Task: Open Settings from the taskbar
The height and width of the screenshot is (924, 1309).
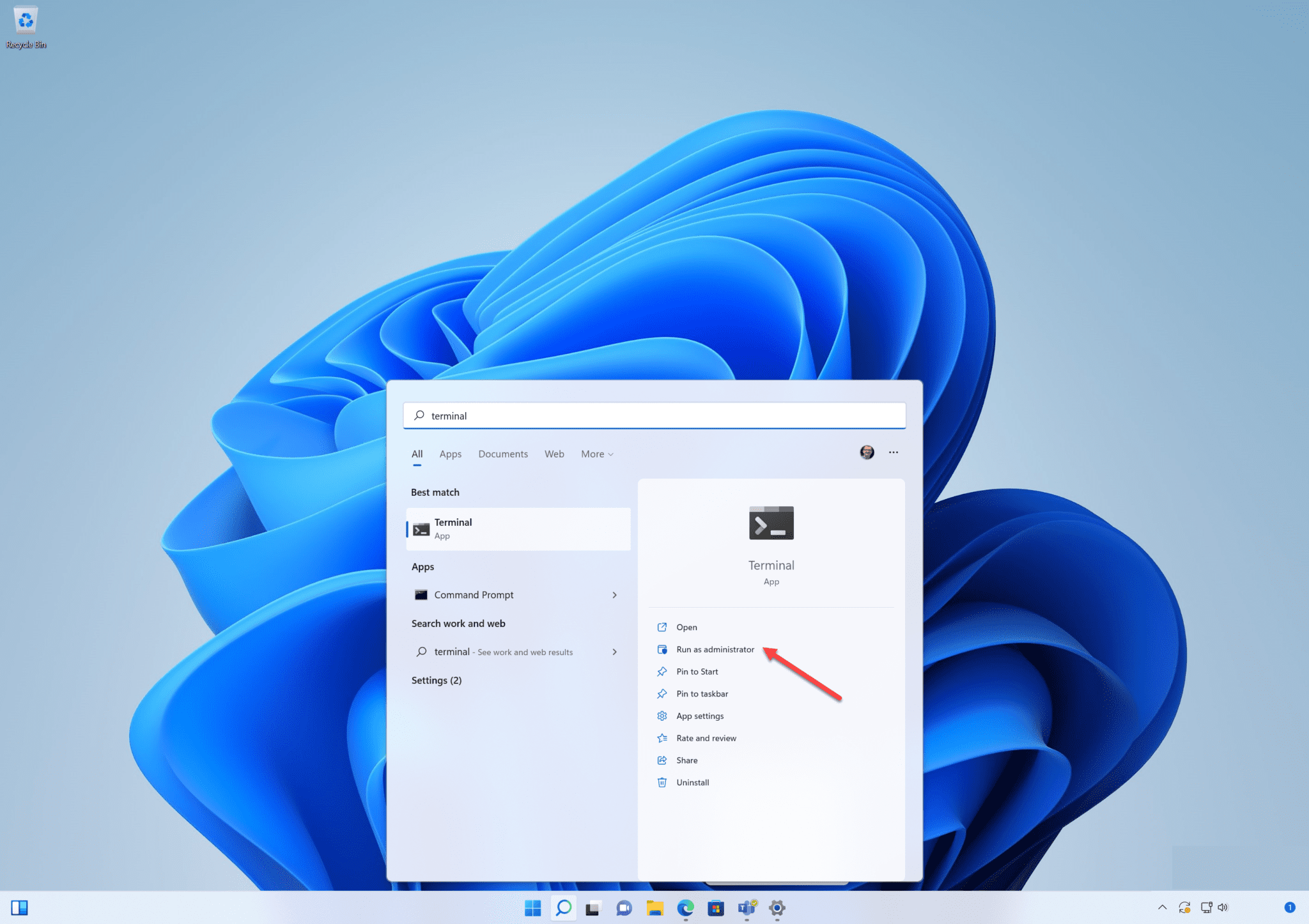Action: [777, 908]
